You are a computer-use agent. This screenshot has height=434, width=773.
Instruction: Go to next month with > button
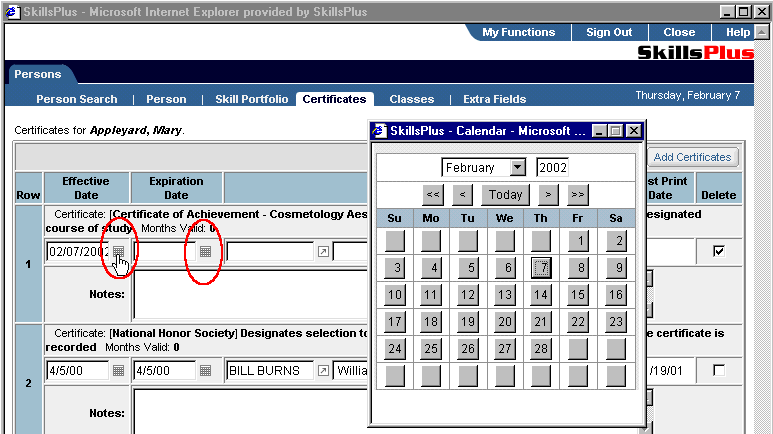[548, 194]
